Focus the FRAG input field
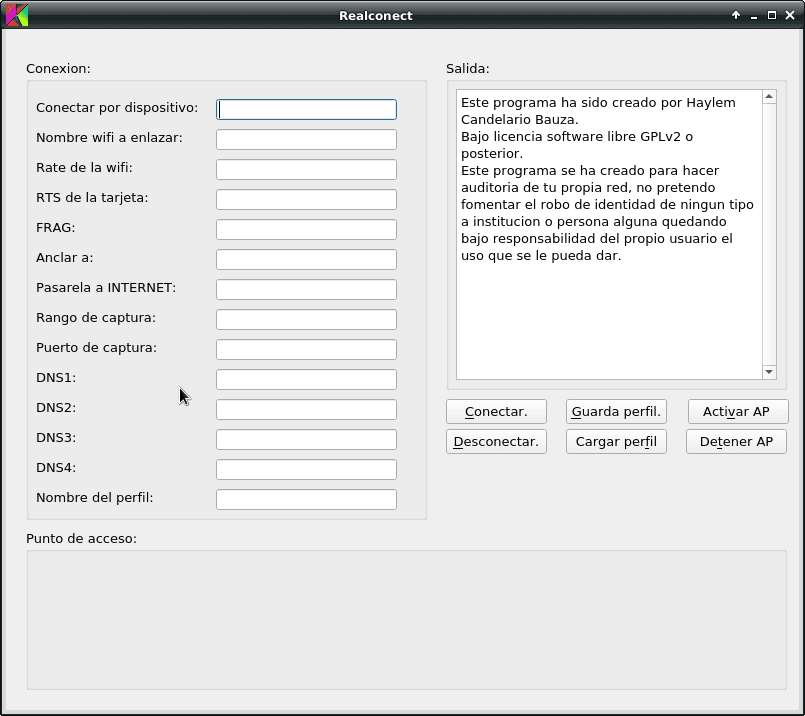This screenshot has width=805, height=716. click(306, 229)
